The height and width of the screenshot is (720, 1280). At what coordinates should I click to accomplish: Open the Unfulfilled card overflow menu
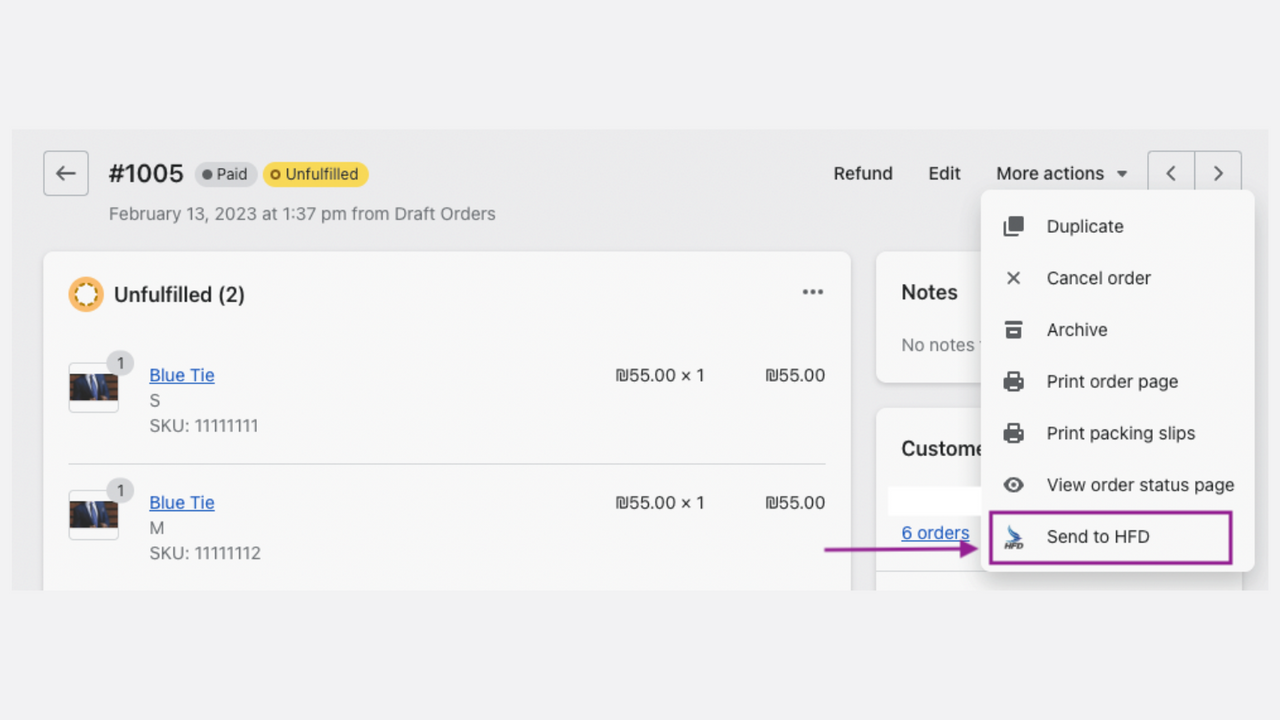point(813,291)
